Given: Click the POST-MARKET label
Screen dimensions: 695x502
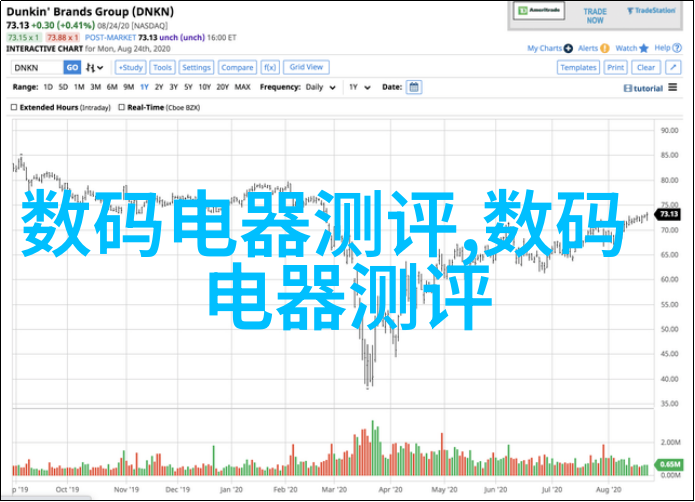Looking at the screenshot, I should [110, 38].
